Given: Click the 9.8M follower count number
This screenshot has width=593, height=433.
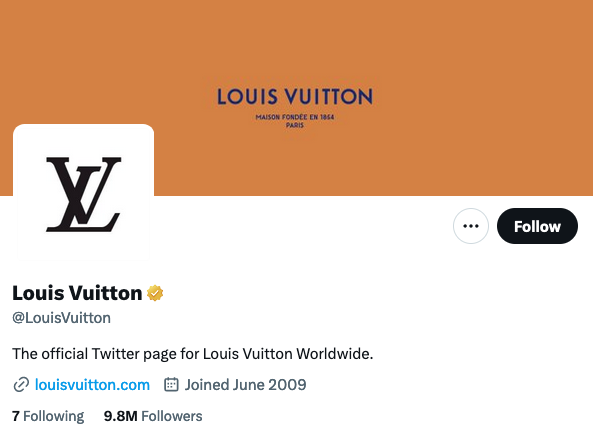Looking at the screenshot, I should (121, 416).
